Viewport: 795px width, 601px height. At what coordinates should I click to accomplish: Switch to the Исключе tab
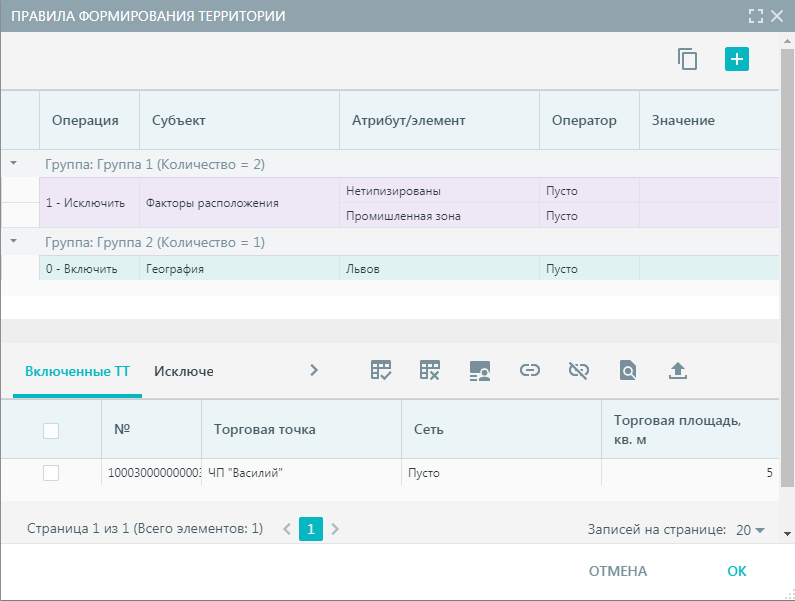tap(184, 371)
